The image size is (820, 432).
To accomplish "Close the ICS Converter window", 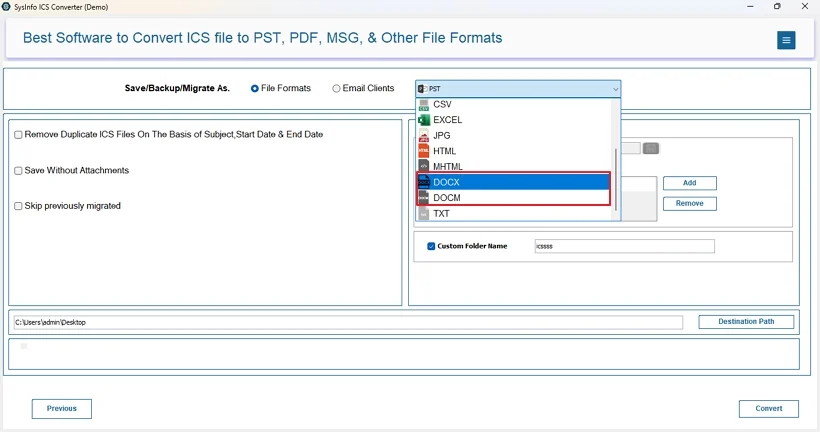I will pos(805,7).
